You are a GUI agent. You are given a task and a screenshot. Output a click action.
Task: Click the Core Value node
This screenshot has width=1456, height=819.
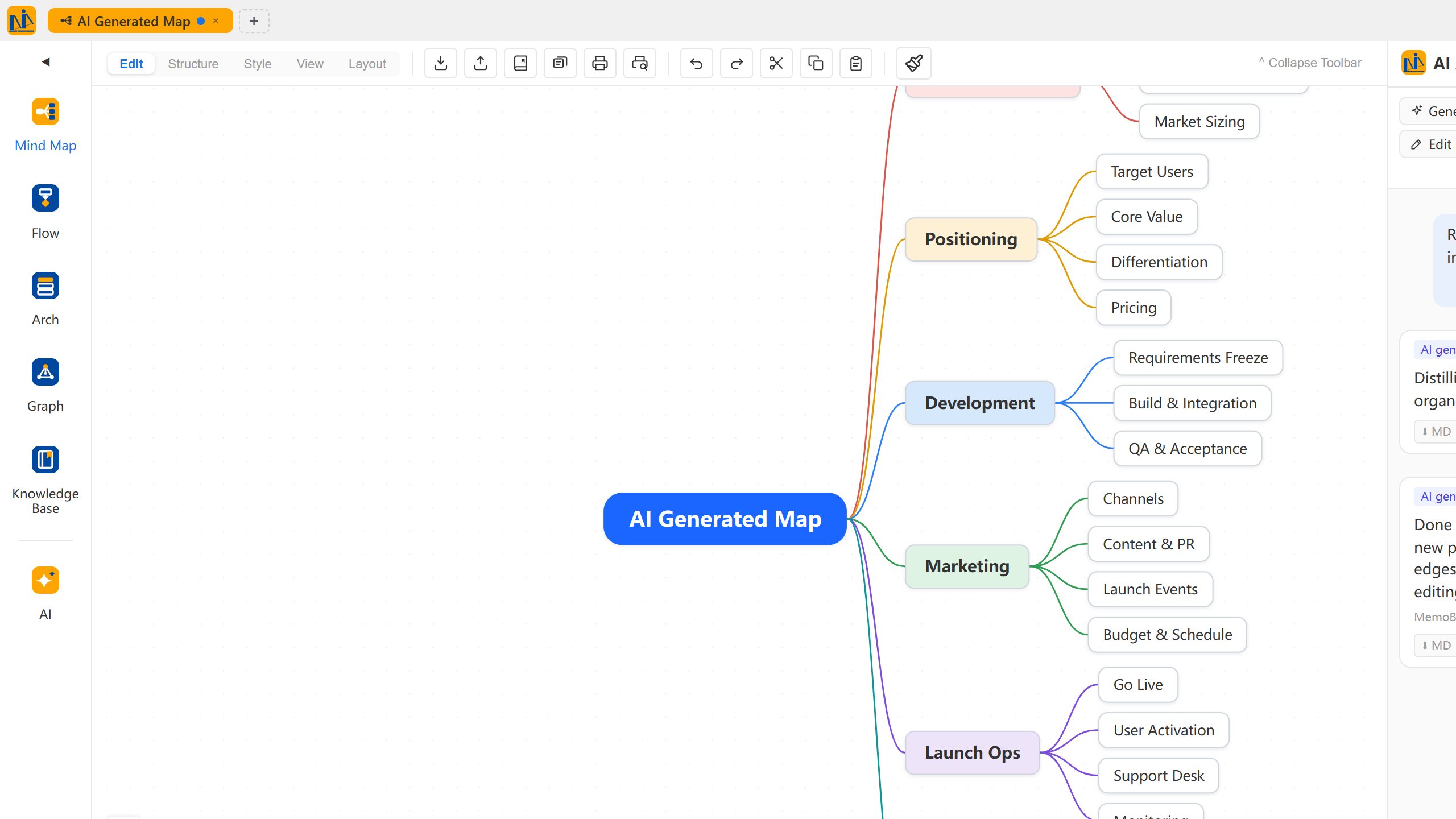(1147, 217)
